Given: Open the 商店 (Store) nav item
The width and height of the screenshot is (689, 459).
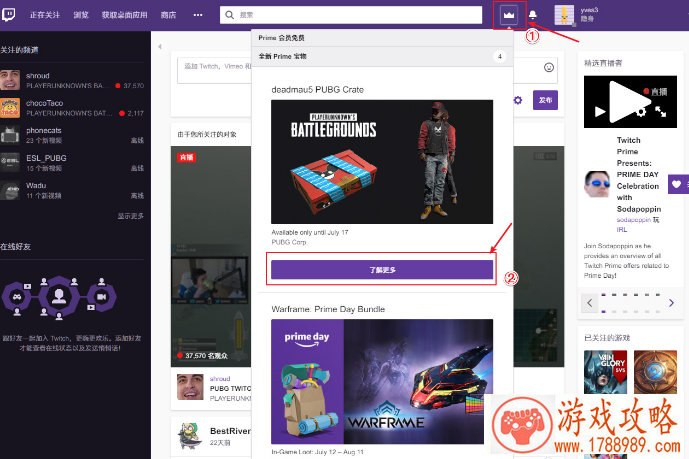Looking at the screenshot, I should 168,15.
